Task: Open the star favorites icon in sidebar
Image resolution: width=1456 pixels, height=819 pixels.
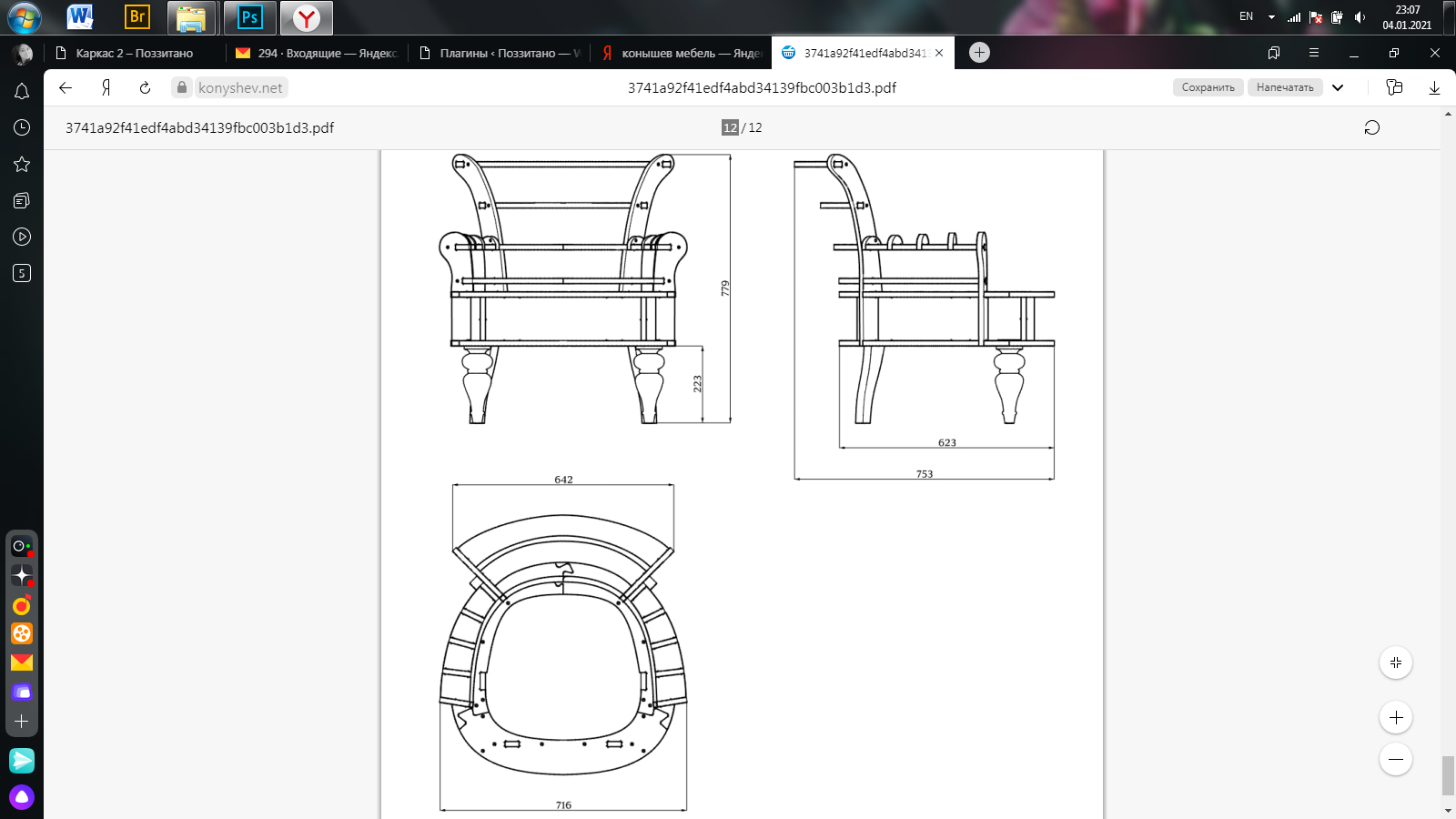Action: click(22, 164)
